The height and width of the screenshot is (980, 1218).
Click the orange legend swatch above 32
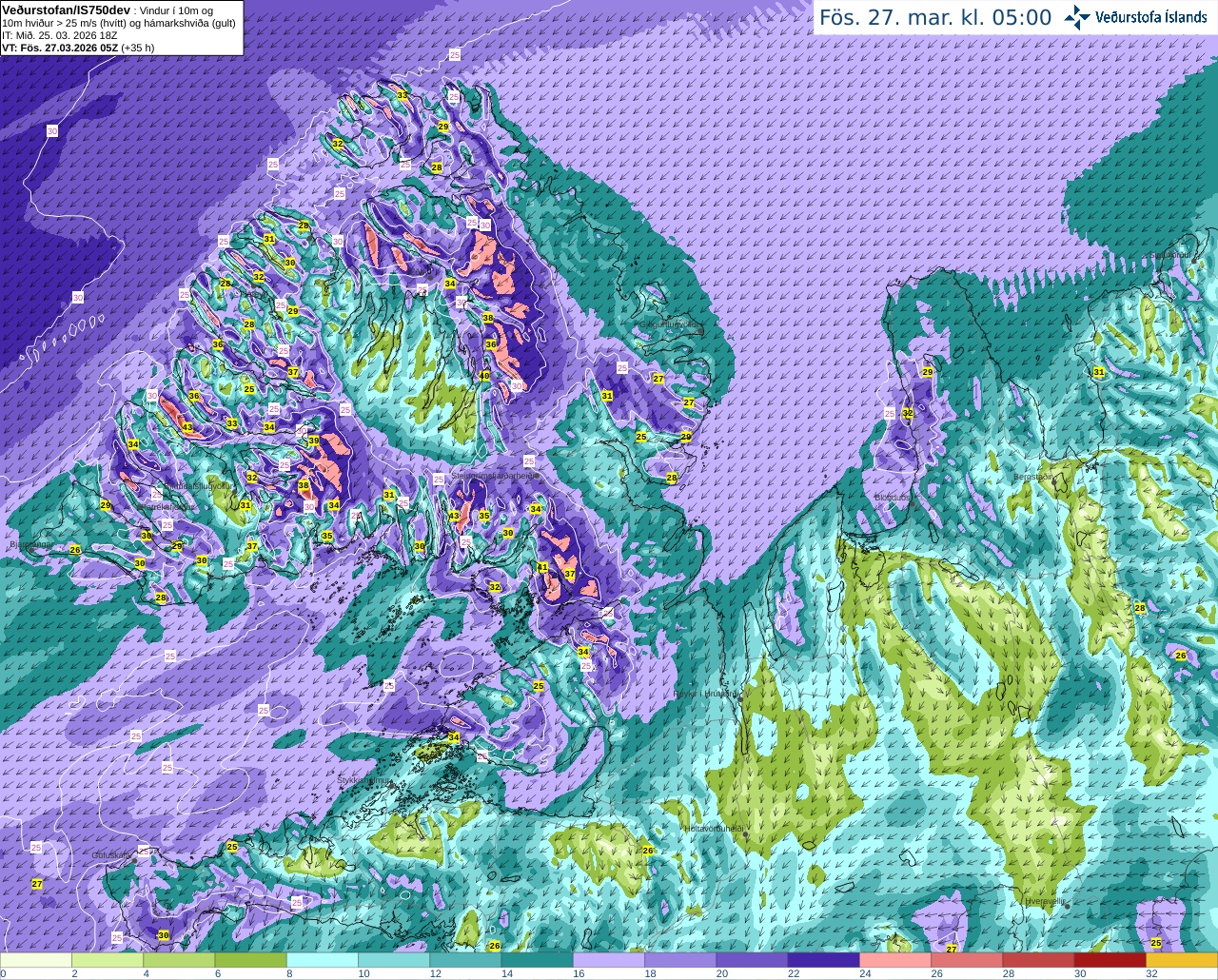pos(1181,960)
